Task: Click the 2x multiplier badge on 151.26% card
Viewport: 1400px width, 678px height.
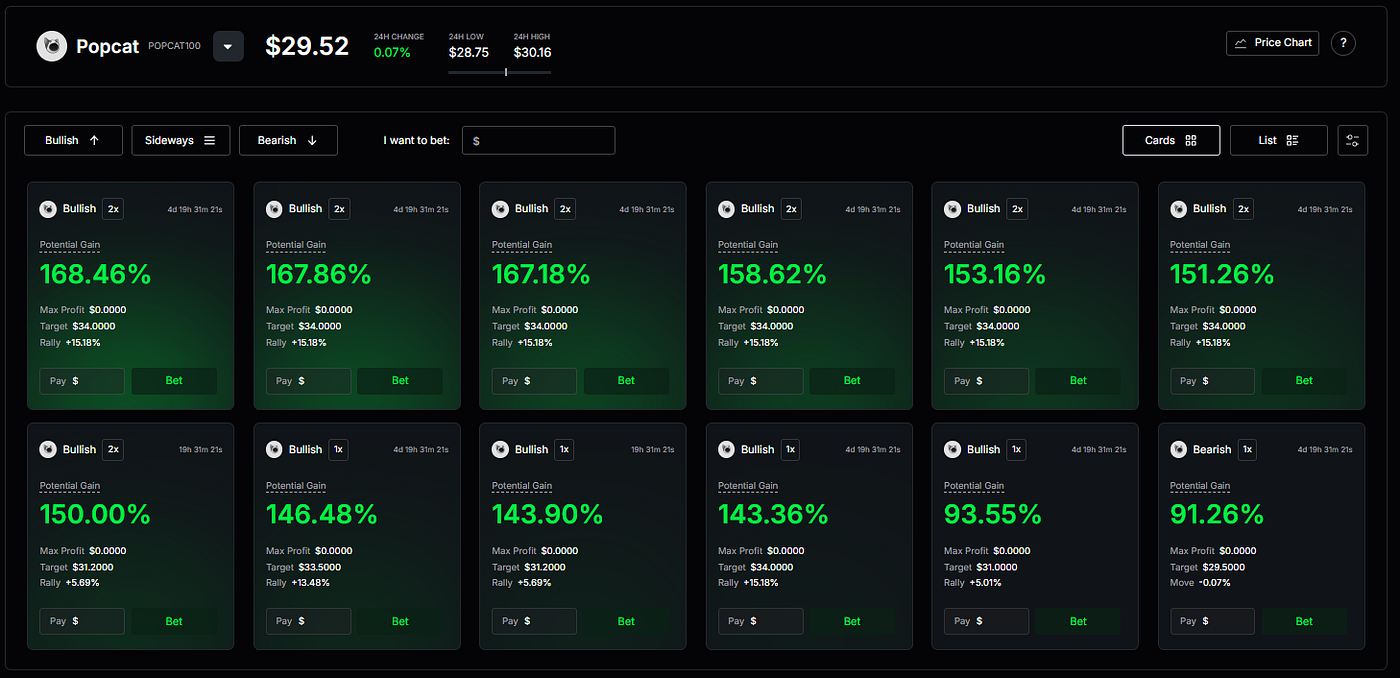Action: [x=1243, y=209]
